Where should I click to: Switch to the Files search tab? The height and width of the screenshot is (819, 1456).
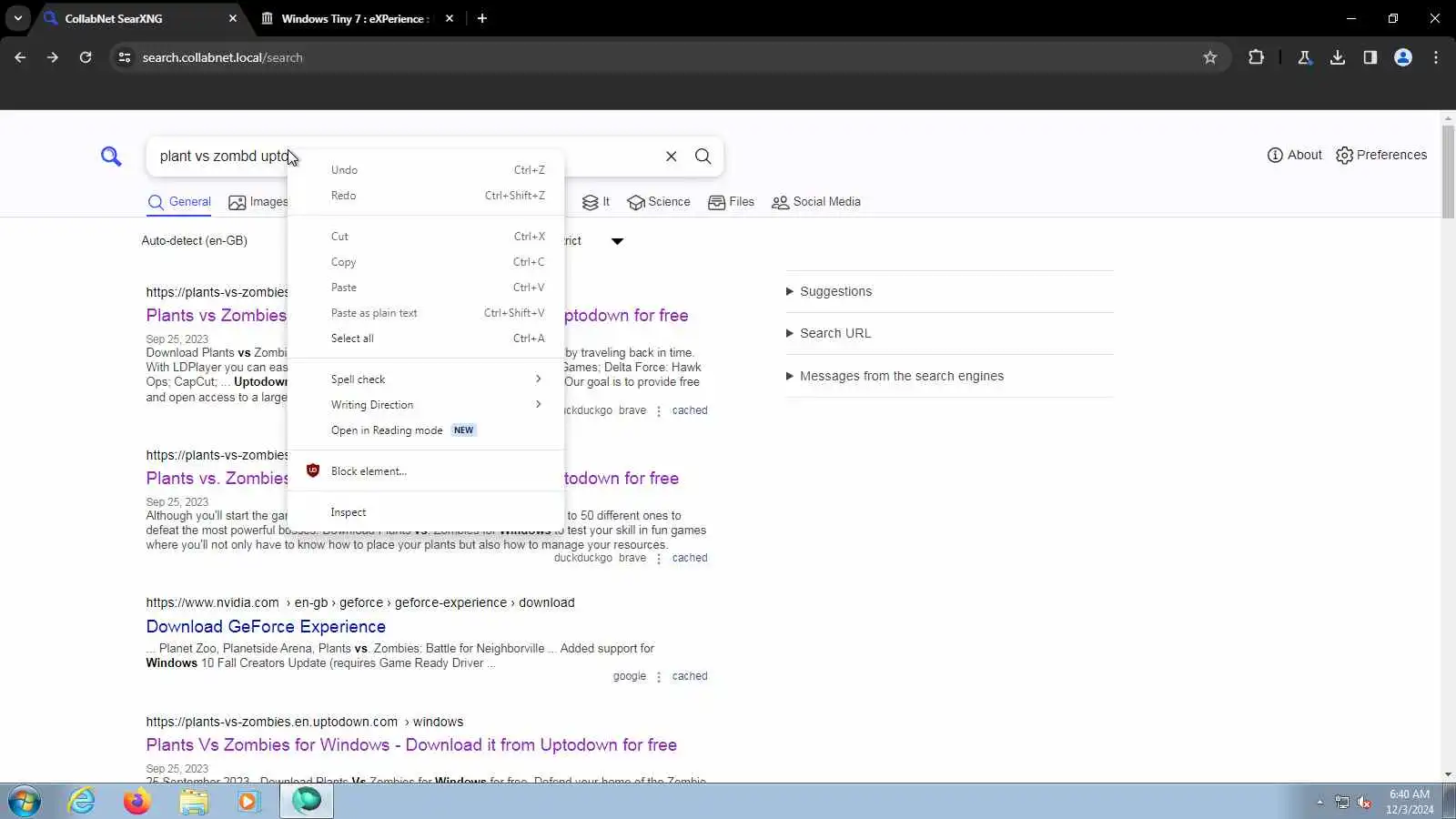(731, 202)
